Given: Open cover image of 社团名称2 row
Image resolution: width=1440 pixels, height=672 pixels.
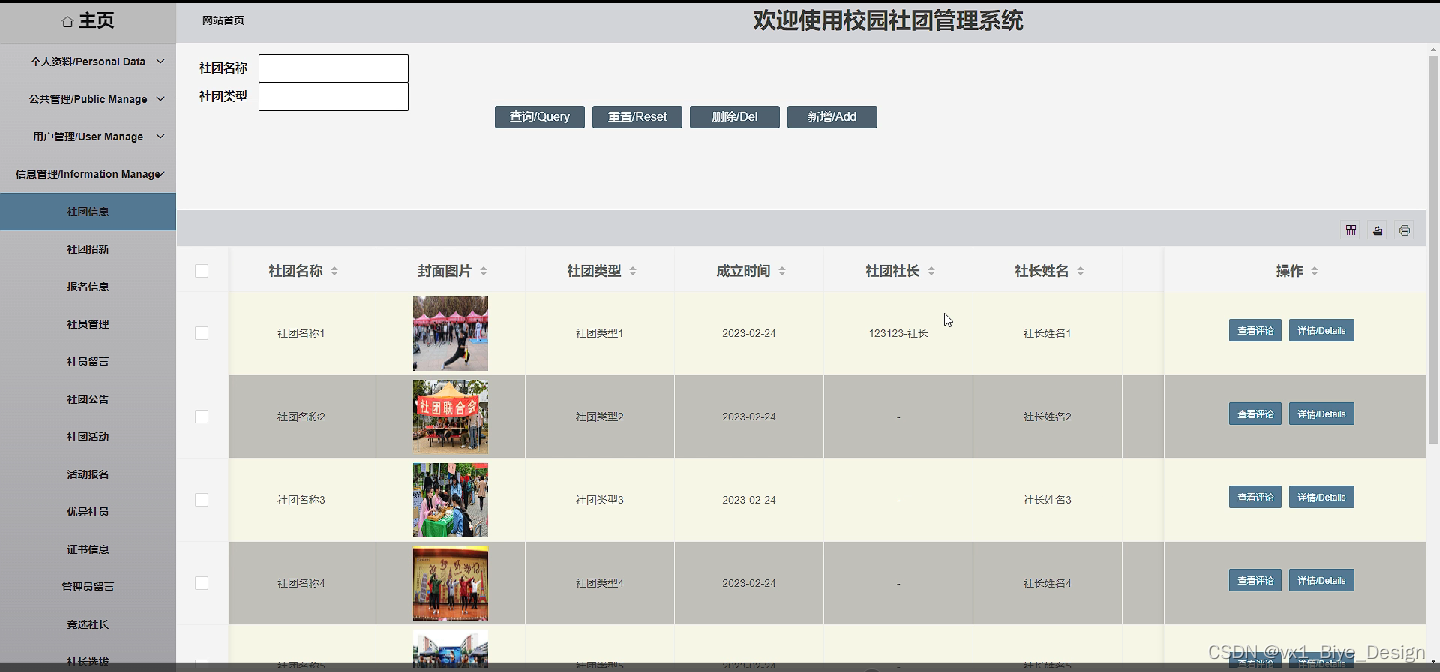Looking at the screenshot, I should pos(450,416).
